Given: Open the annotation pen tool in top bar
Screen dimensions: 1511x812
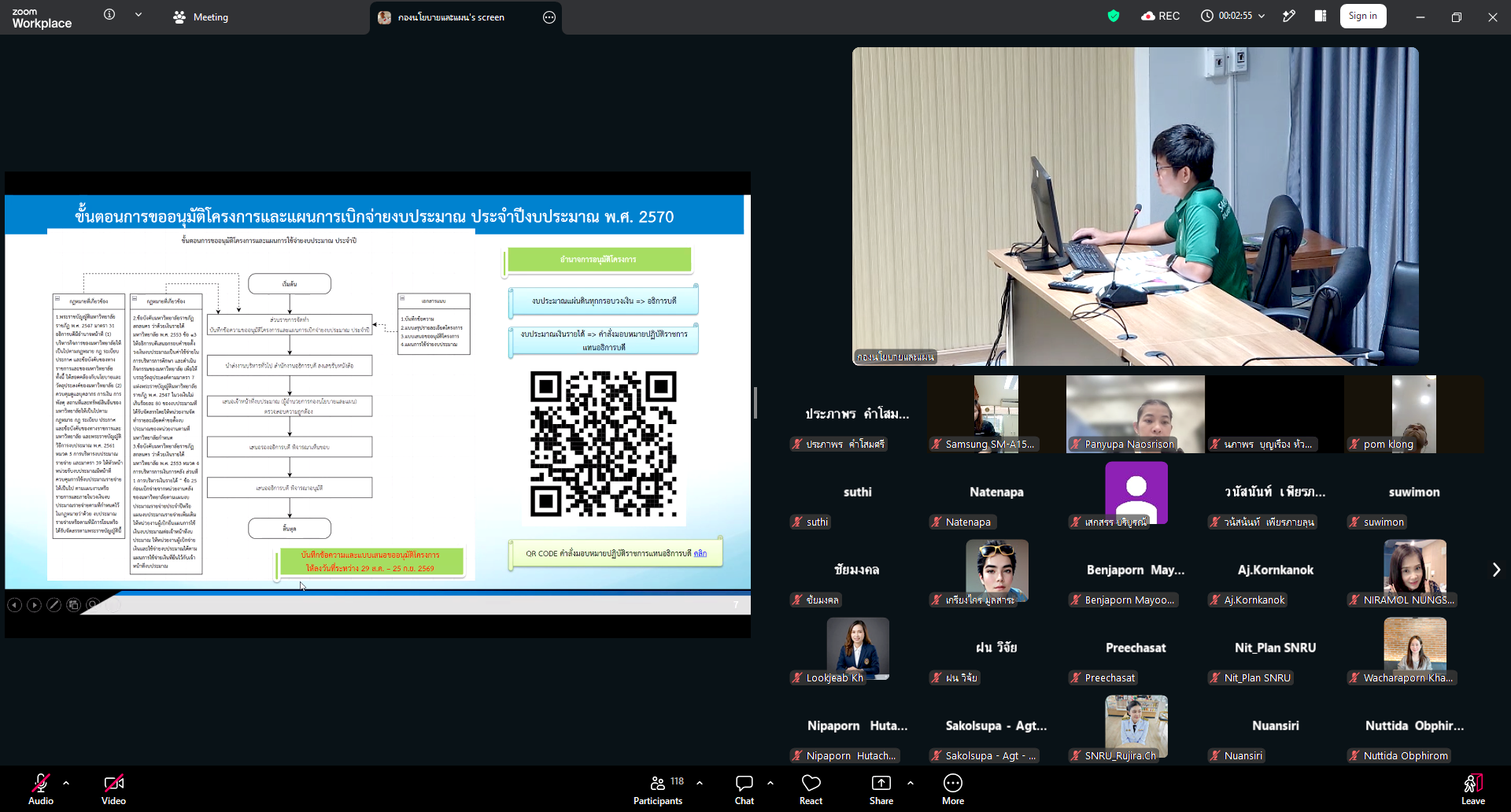Looking at the screenshot, I should tap(1289, 16).
